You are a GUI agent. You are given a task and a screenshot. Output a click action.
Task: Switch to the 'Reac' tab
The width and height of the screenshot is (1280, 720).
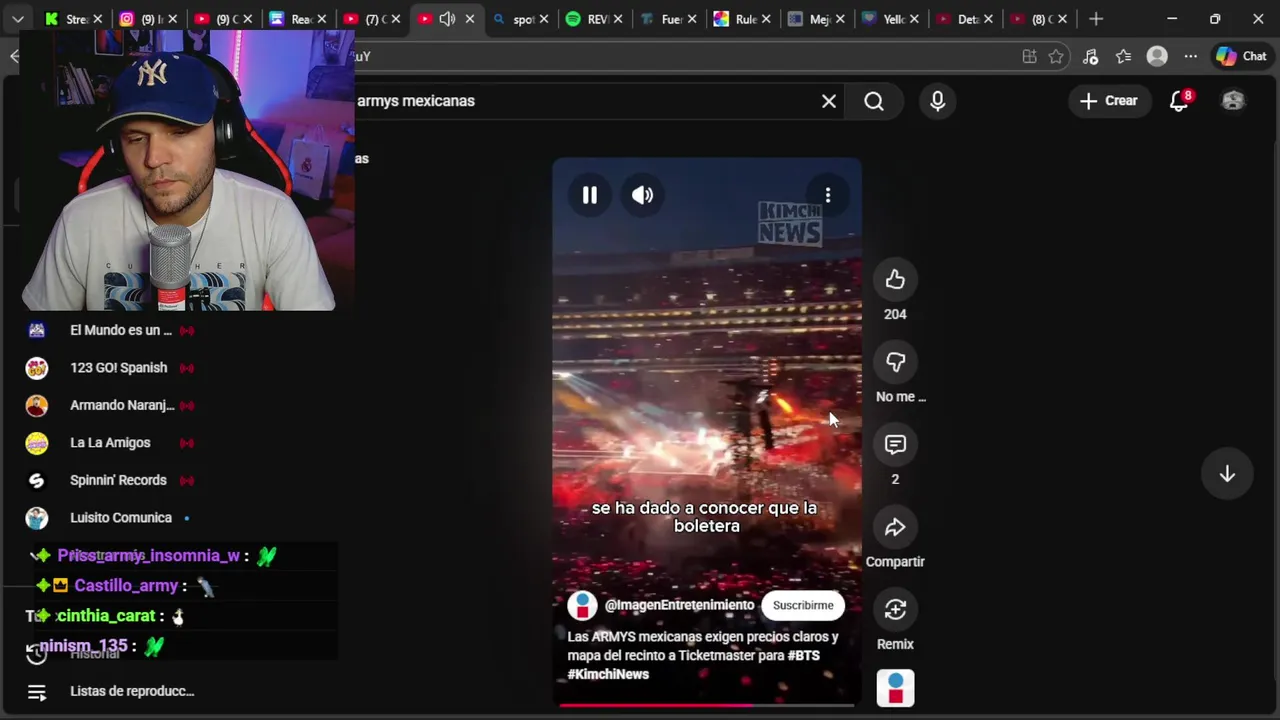pos(297,19)
